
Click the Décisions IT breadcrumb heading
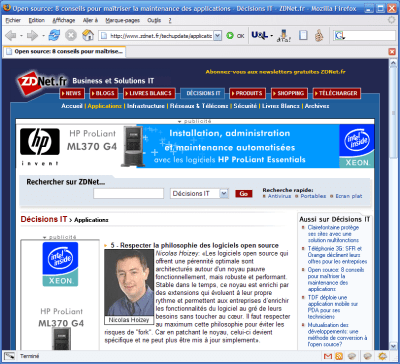click(44, 219)
